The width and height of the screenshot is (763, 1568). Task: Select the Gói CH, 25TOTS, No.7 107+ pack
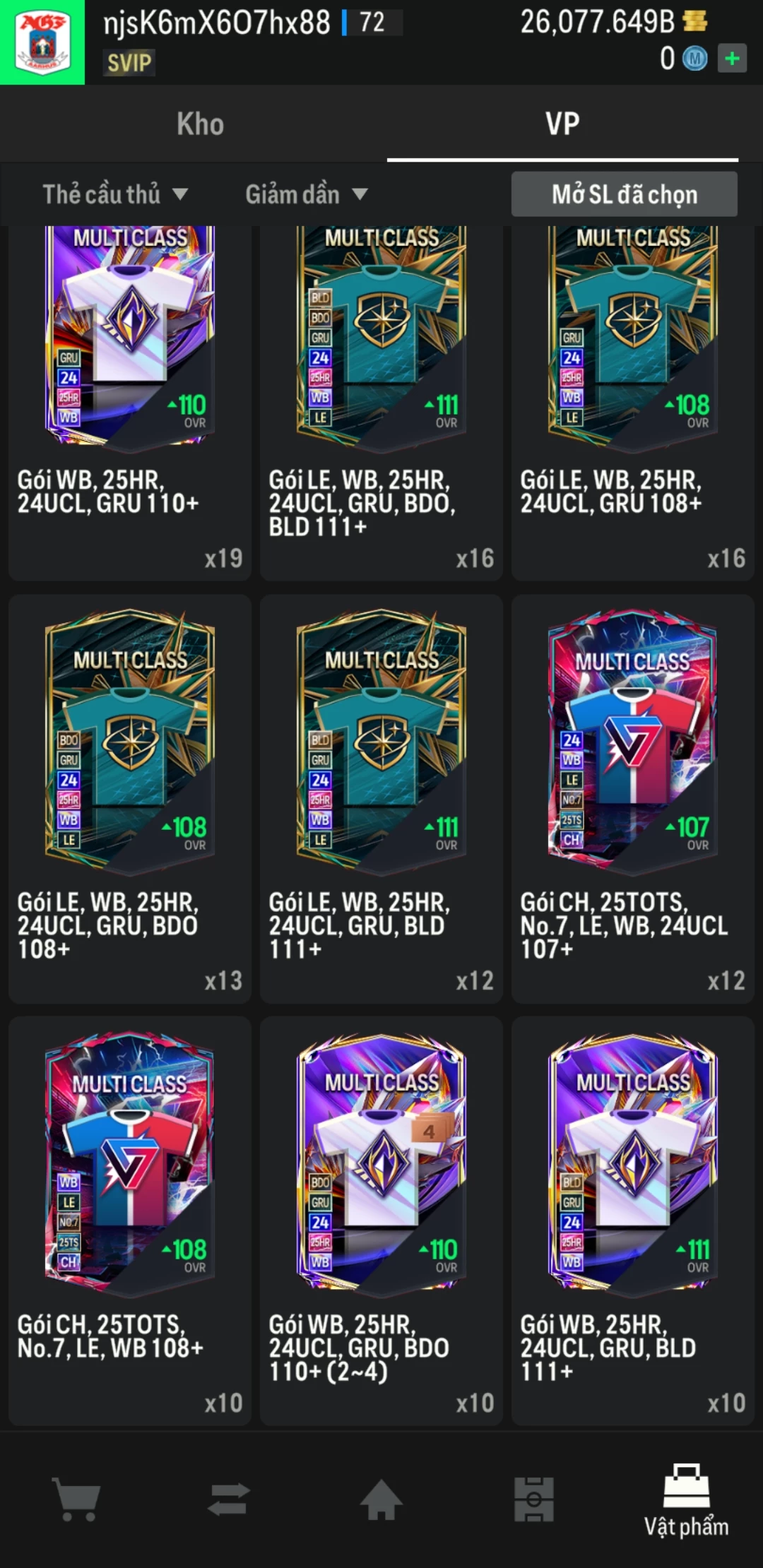633,798
